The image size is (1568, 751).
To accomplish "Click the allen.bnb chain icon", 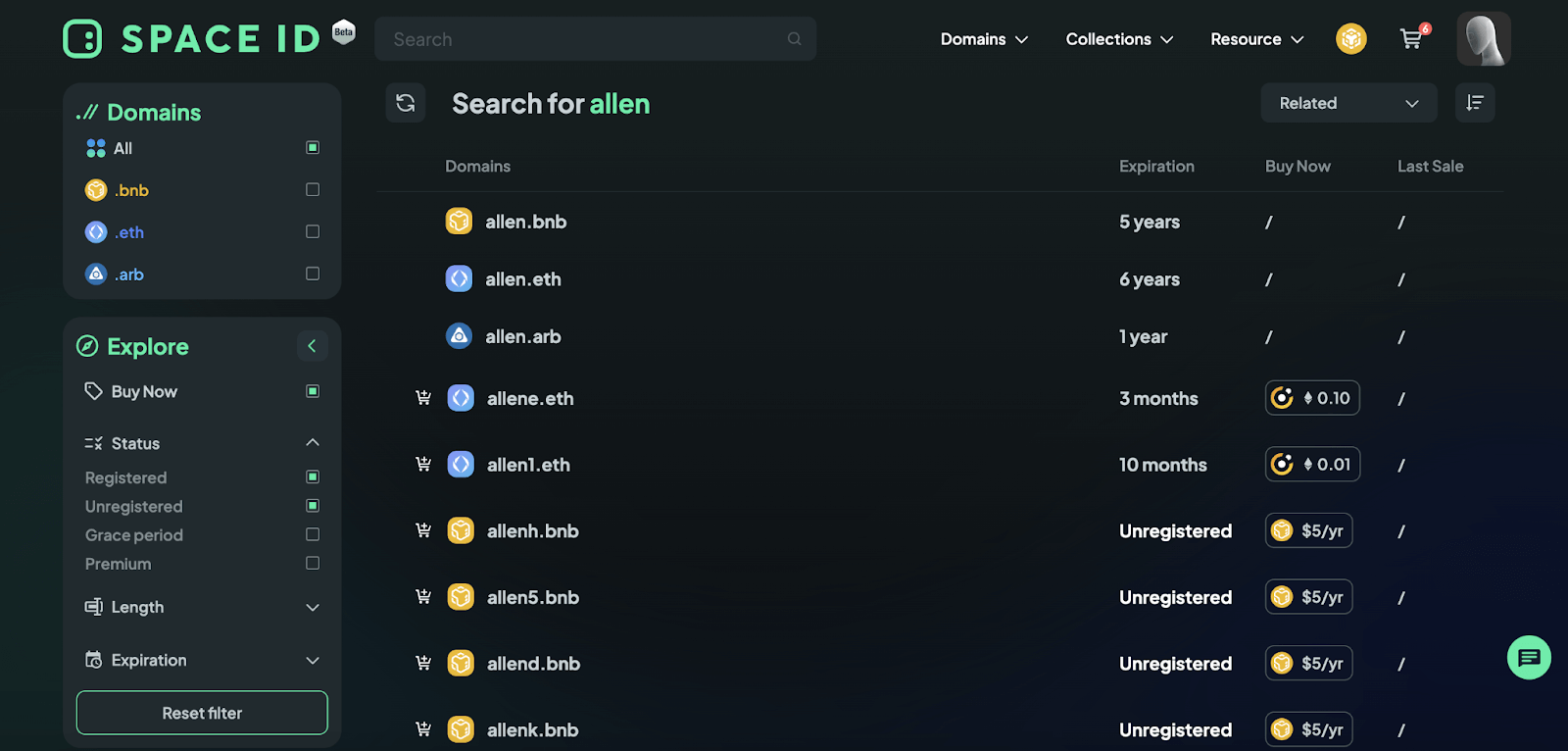I will coord(459,222).
